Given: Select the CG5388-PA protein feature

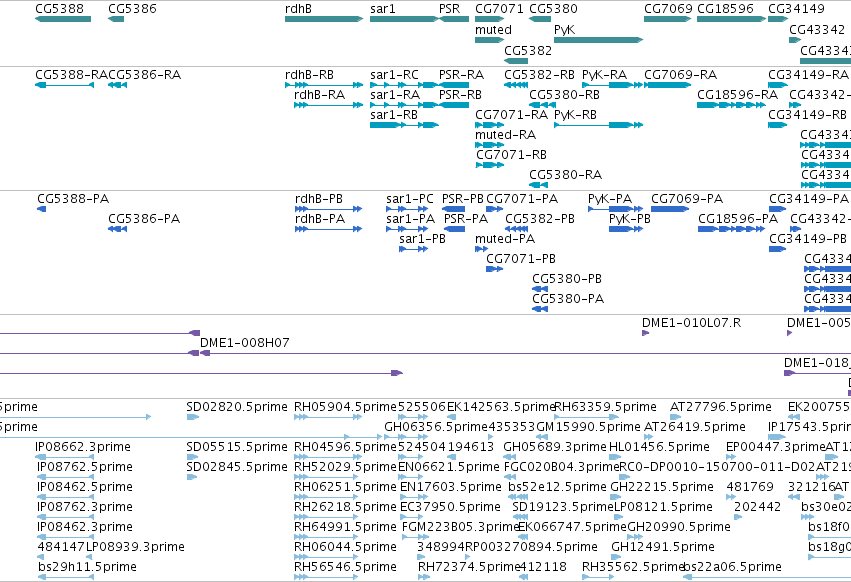Looking at the screenshot, I should pyautogui.click(x=42, y=209).
